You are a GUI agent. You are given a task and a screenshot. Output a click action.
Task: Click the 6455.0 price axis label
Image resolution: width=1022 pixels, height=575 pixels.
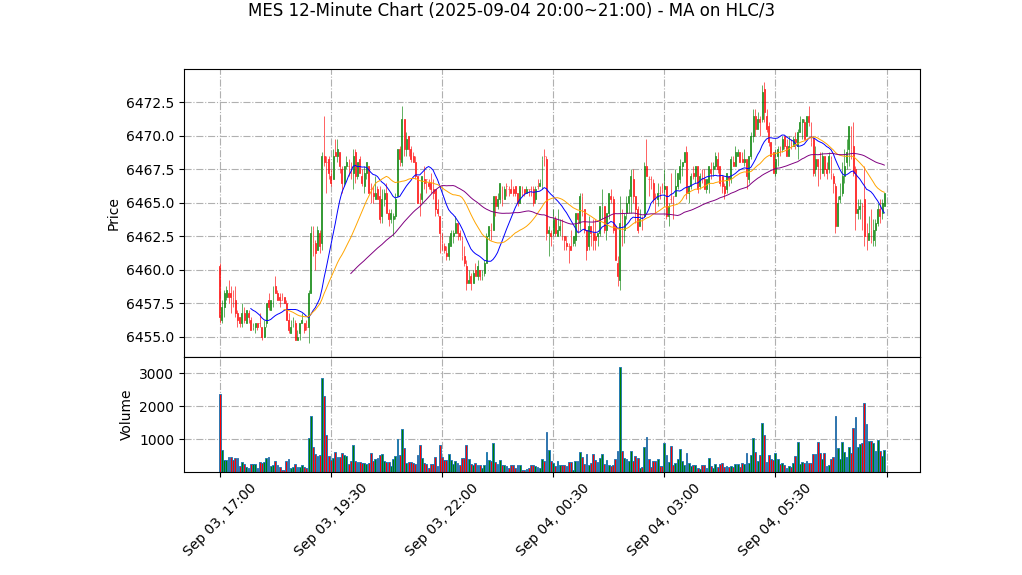point(150,337)
